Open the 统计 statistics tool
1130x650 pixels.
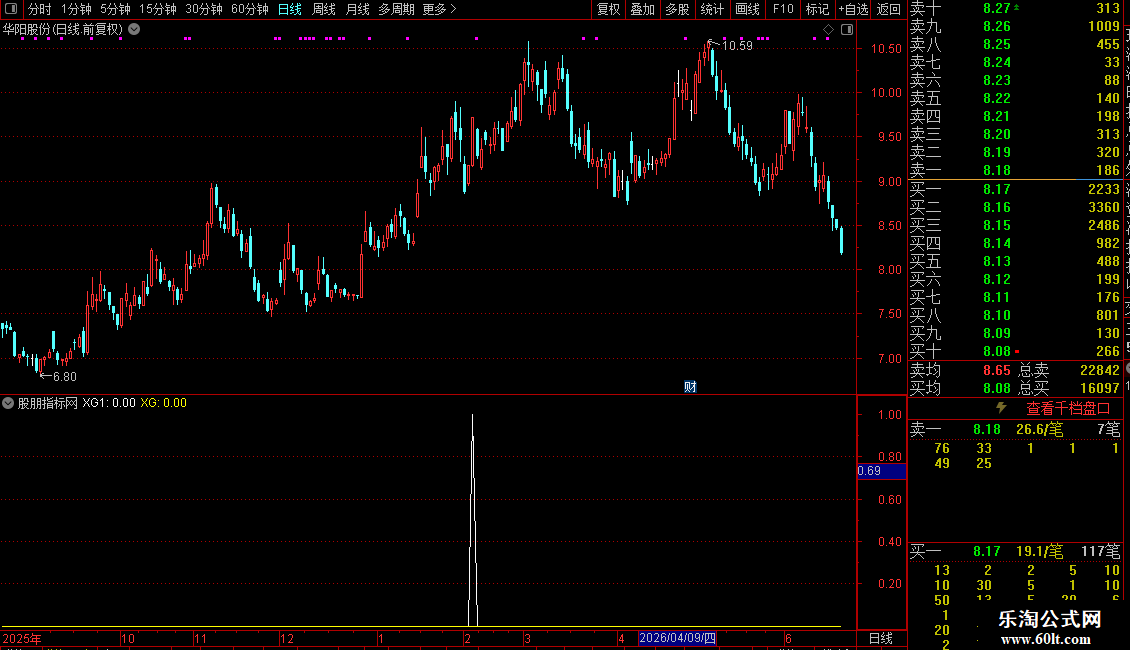712,9
